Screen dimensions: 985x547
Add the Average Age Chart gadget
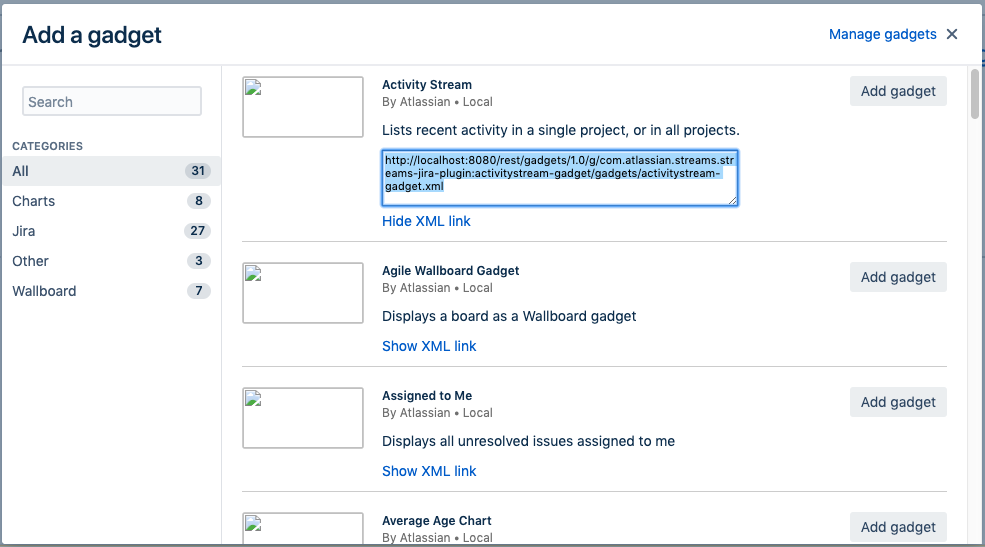pos(898,527)
